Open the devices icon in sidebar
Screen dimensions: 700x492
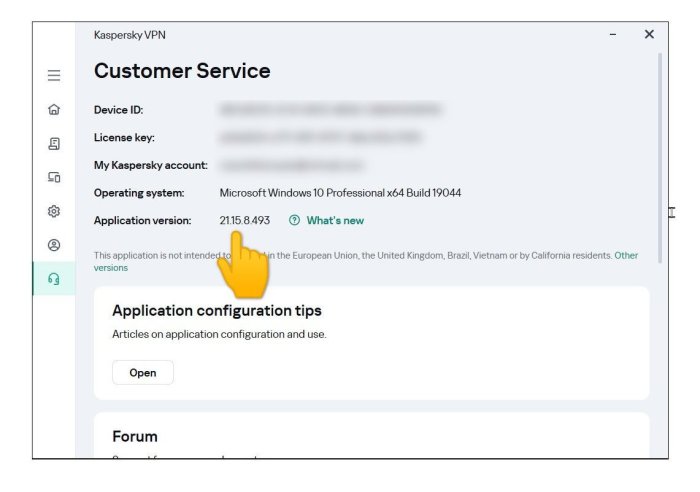54,177
